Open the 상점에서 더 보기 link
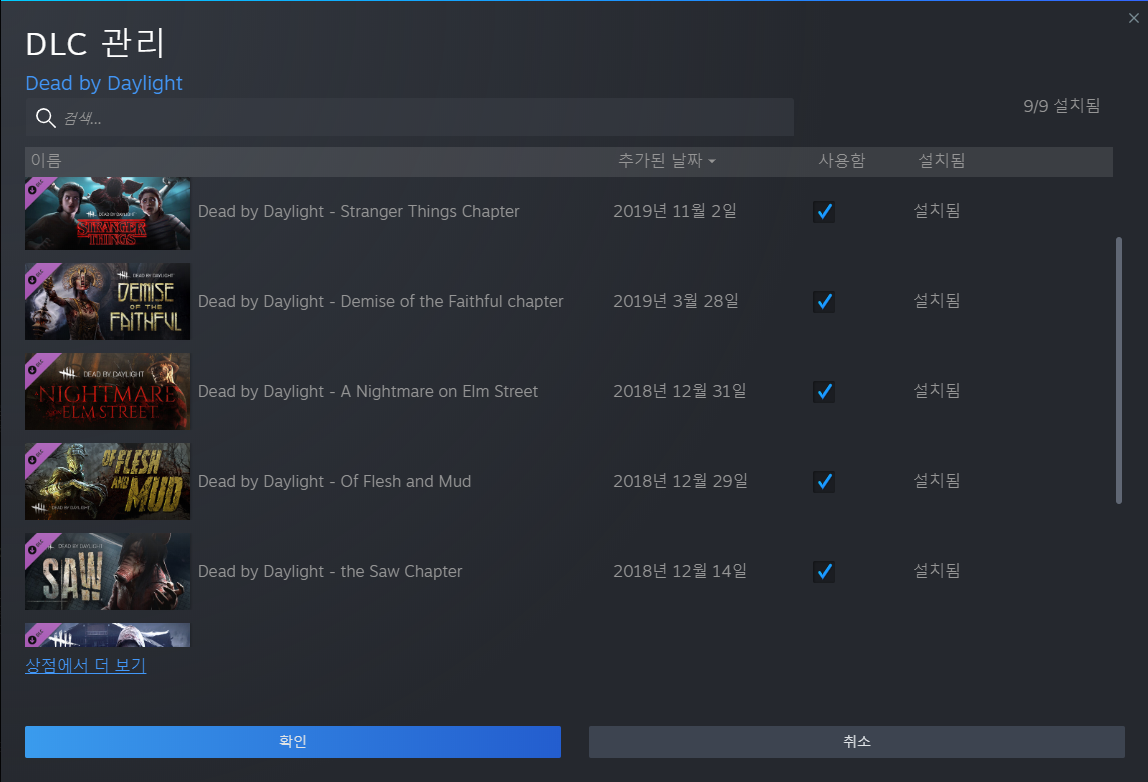The width and height of the screenshot is (1148, 782). [x=86, y=666]
